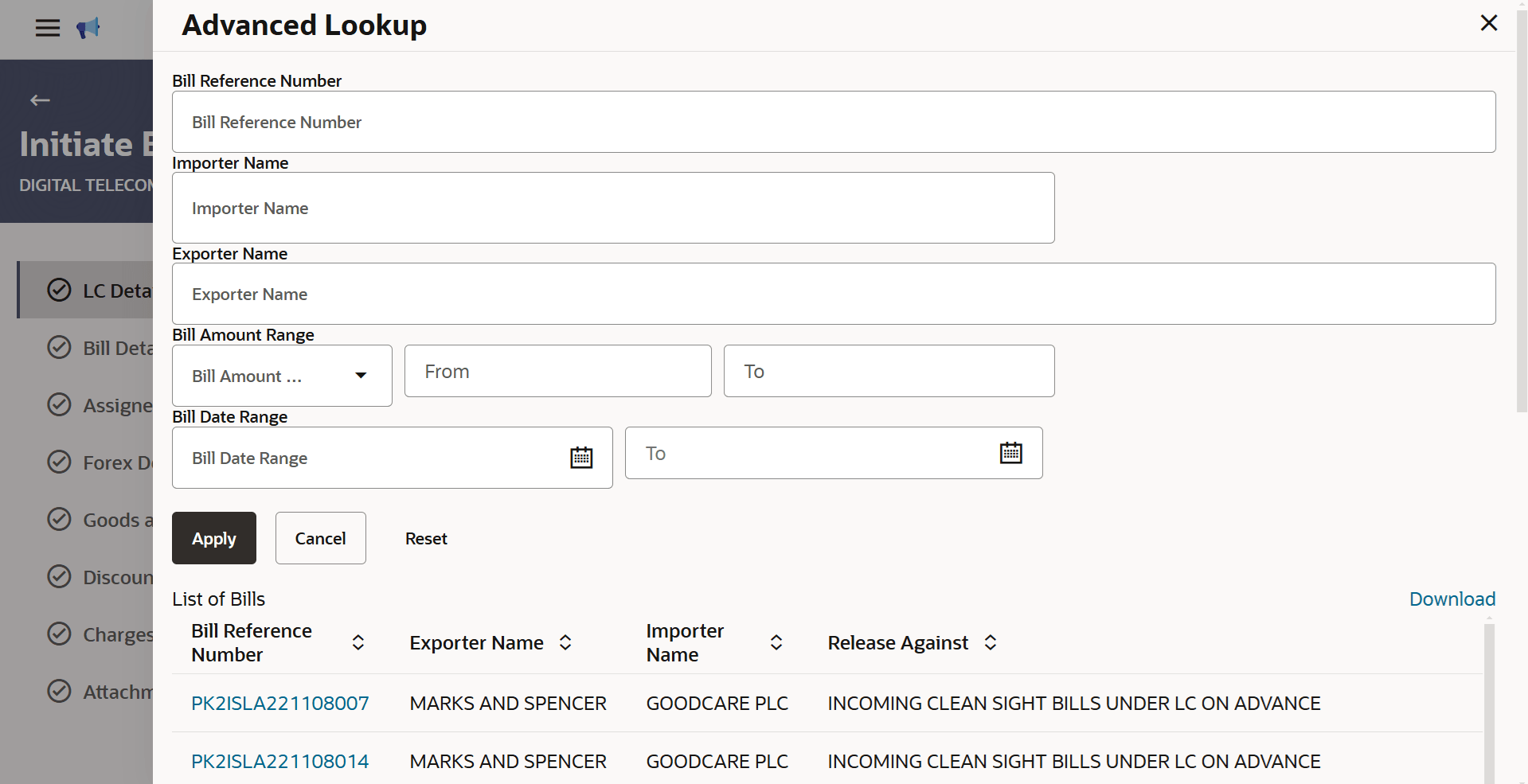Screen dimensions: 1528x784
Task: Close the Advanced Lookup panel
Action: pos(1489,23)
